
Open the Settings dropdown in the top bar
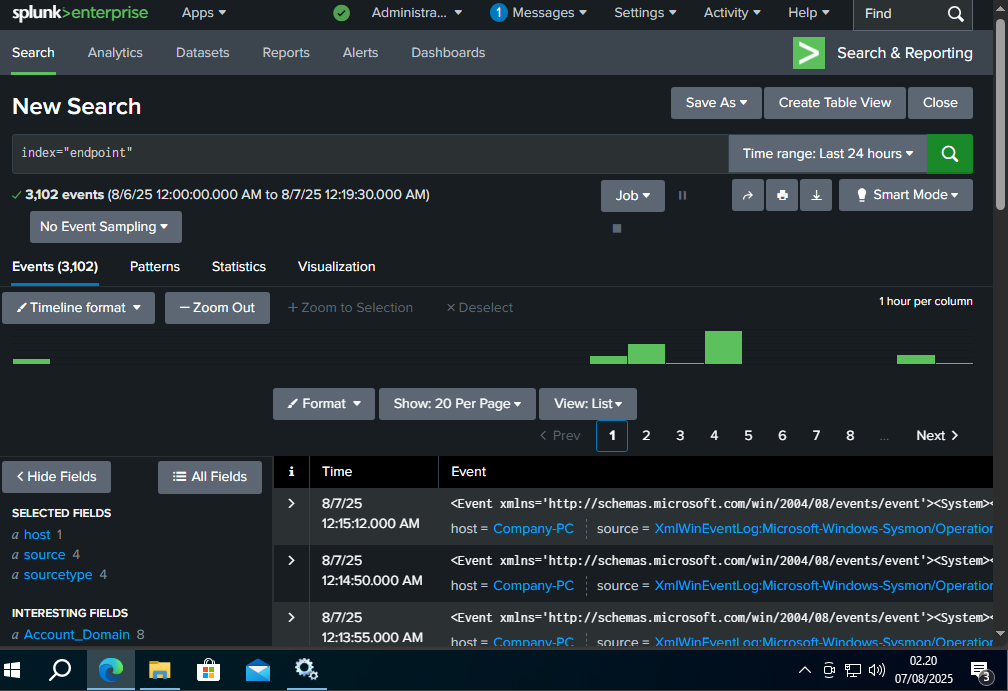[645, 13]
